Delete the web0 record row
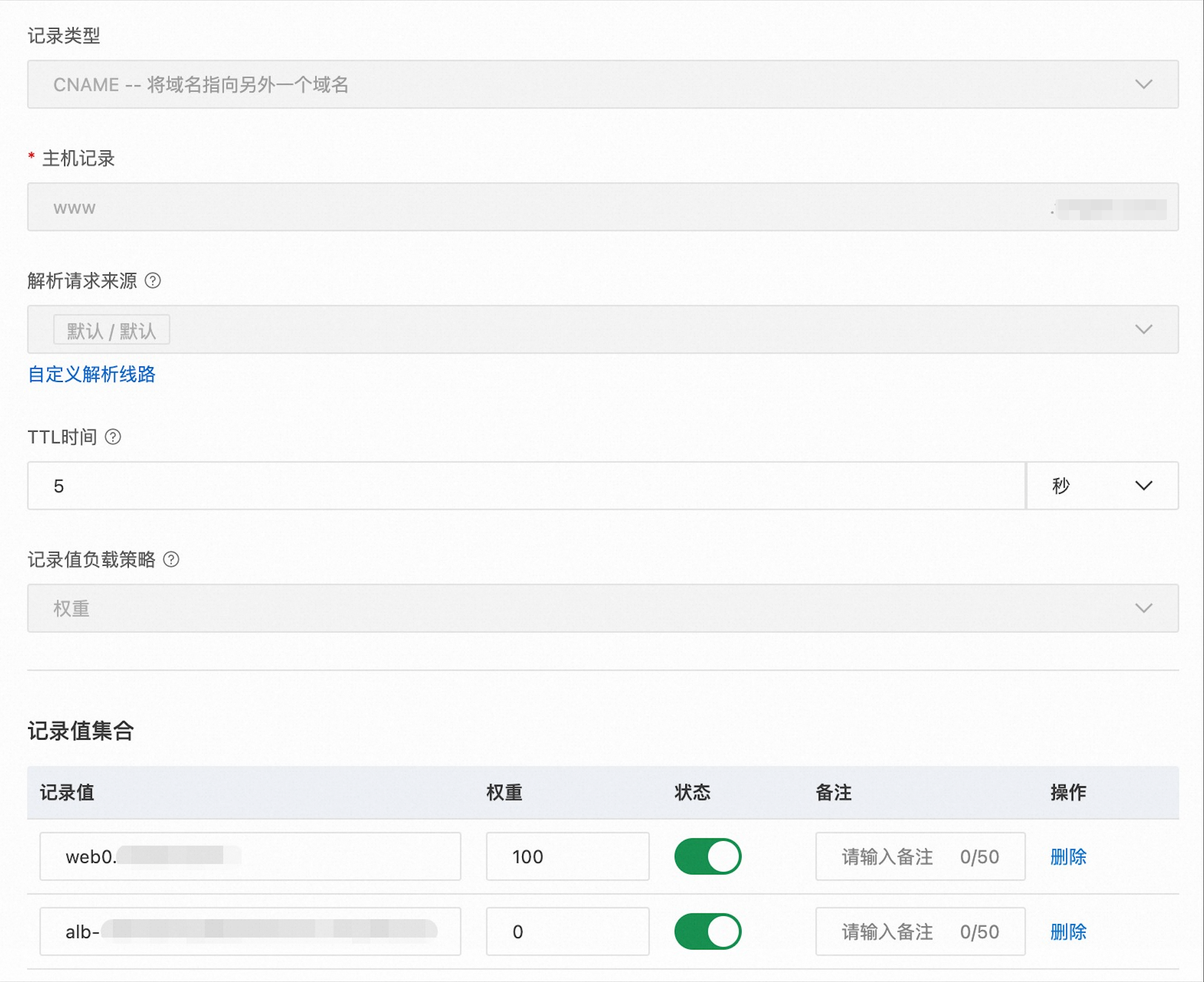 tap(1068, 857)
